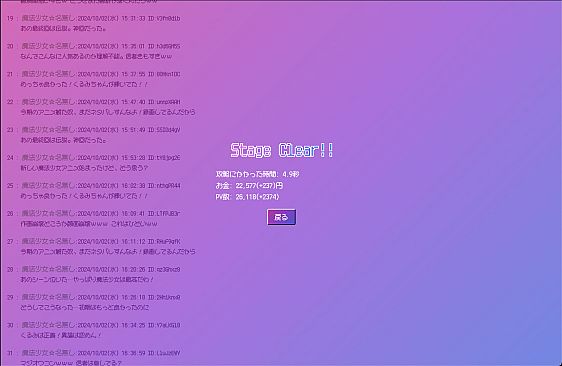Click post 27 header timestamped 16:11:12

click(94, 242)
